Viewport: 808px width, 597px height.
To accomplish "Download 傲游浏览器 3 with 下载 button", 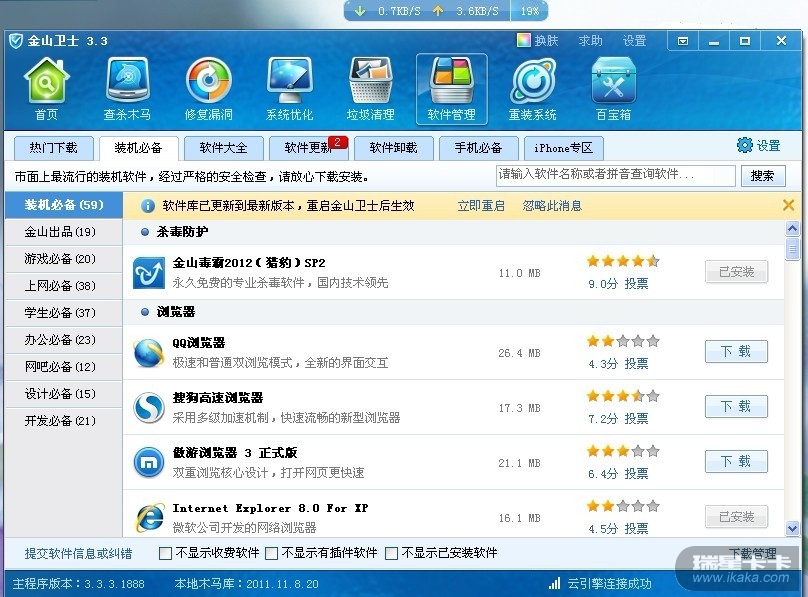I will (736, 462).
